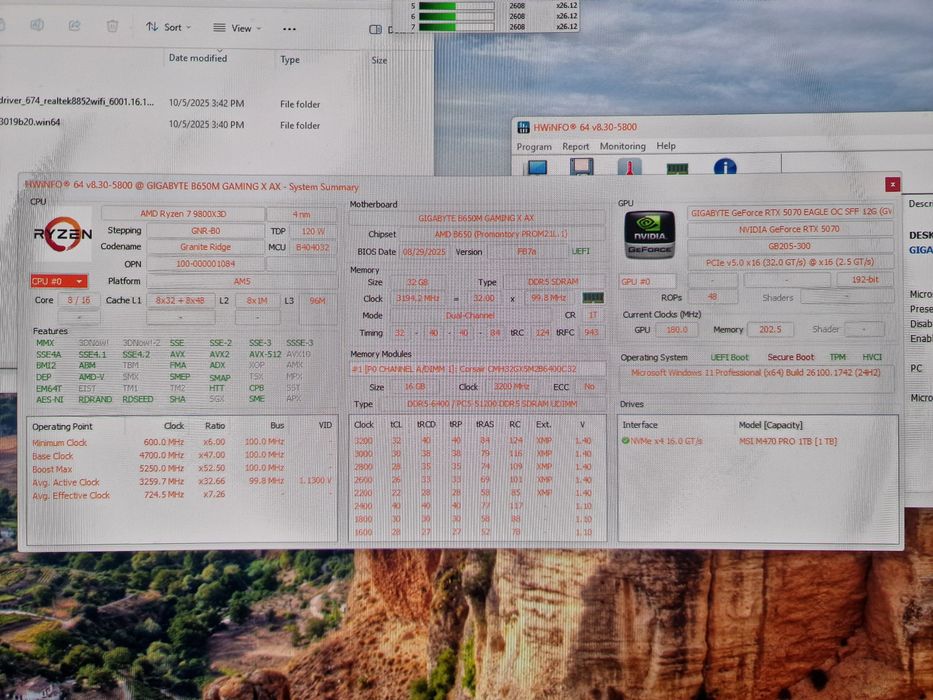The image size is (933, 700).
Task: Click the Boost Max operating point row
Action: (x=181, y=468)
